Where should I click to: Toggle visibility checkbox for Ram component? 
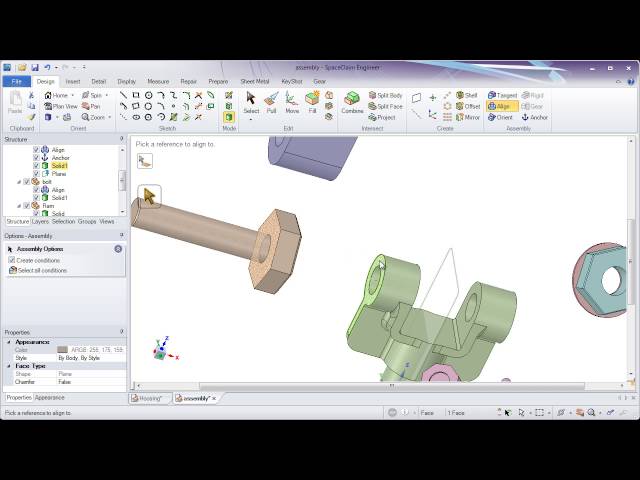click(x=27, y=206)
